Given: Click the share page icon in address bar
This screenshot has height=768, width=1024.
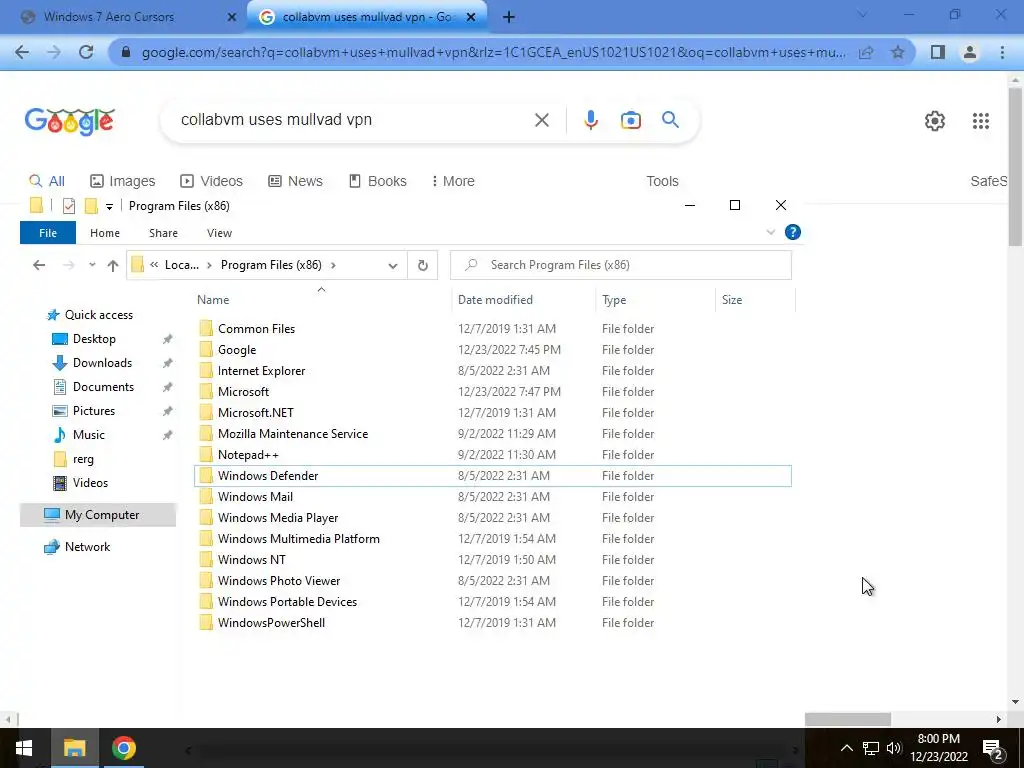Looking at the screenshot, I should click(x=866, y=52).
